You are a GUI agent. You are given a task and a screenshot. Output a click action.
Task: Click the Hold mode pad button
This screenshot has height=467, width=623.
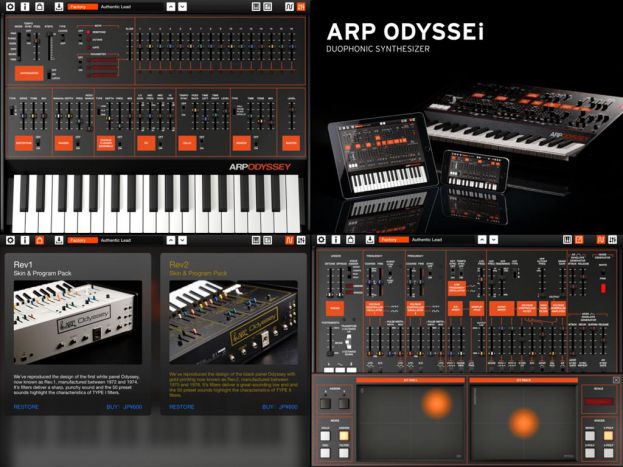point(325,435)
